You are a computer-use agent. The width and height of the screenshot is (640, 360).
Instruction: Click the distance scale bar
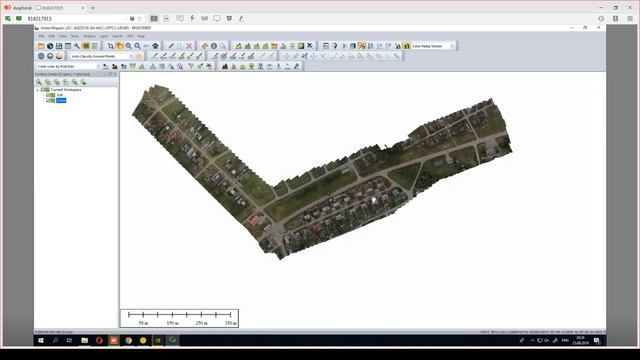pos(179,318)
